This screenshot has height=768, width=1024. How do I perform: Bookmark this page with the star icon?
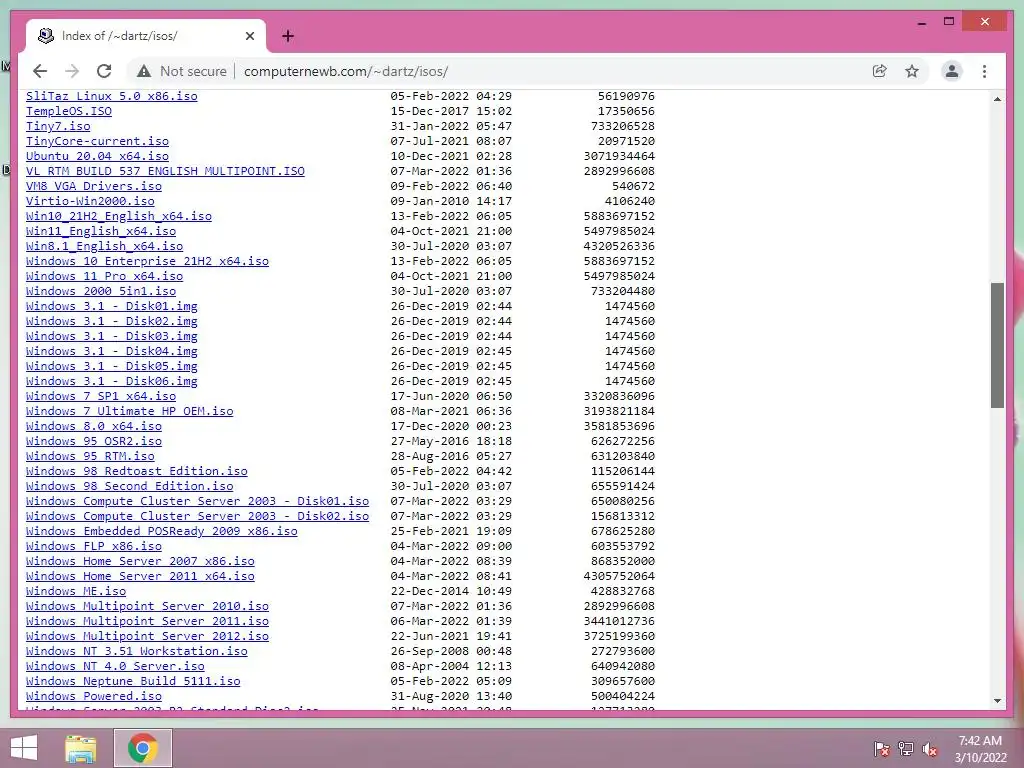click(912, 71)
